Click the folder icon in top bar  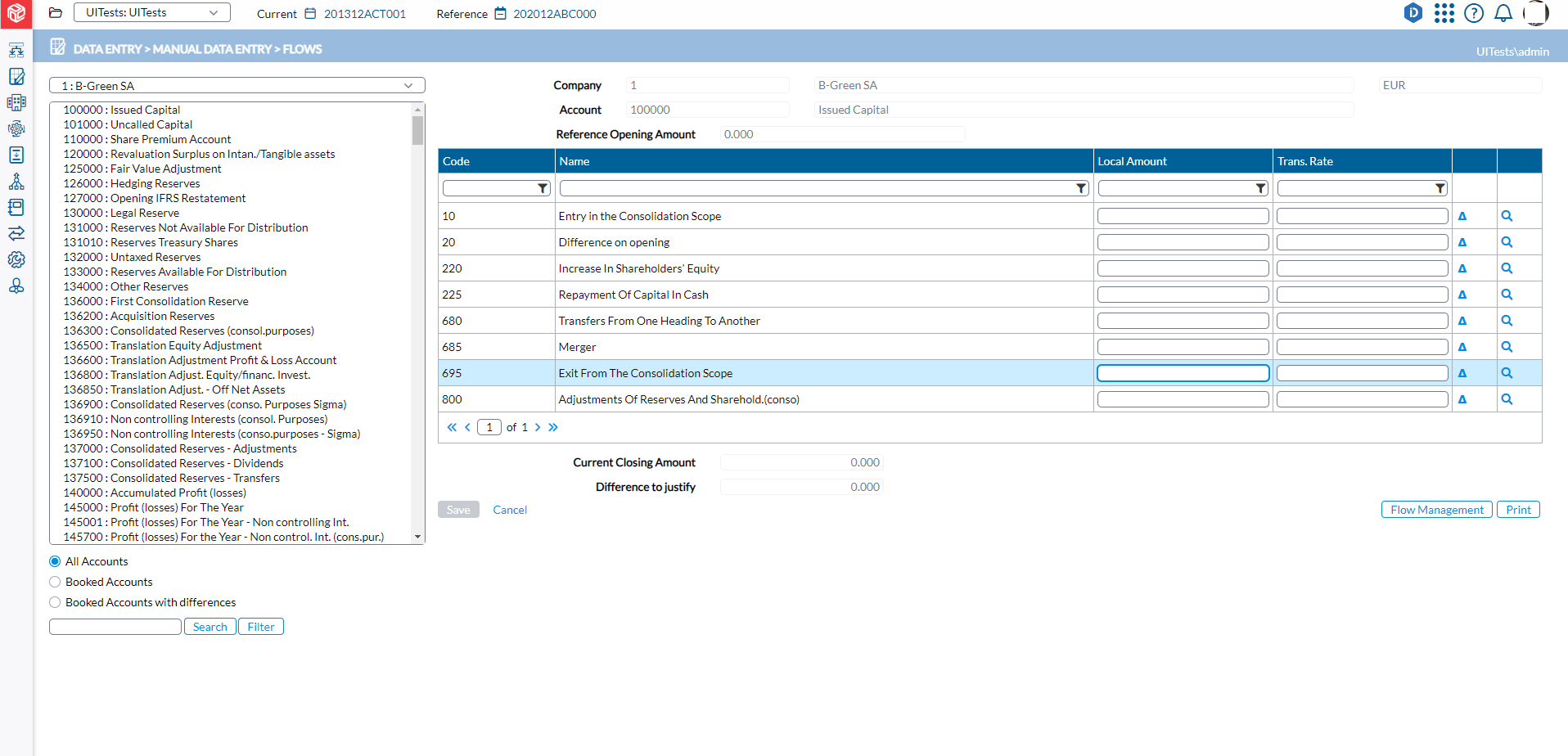(56, 13)
